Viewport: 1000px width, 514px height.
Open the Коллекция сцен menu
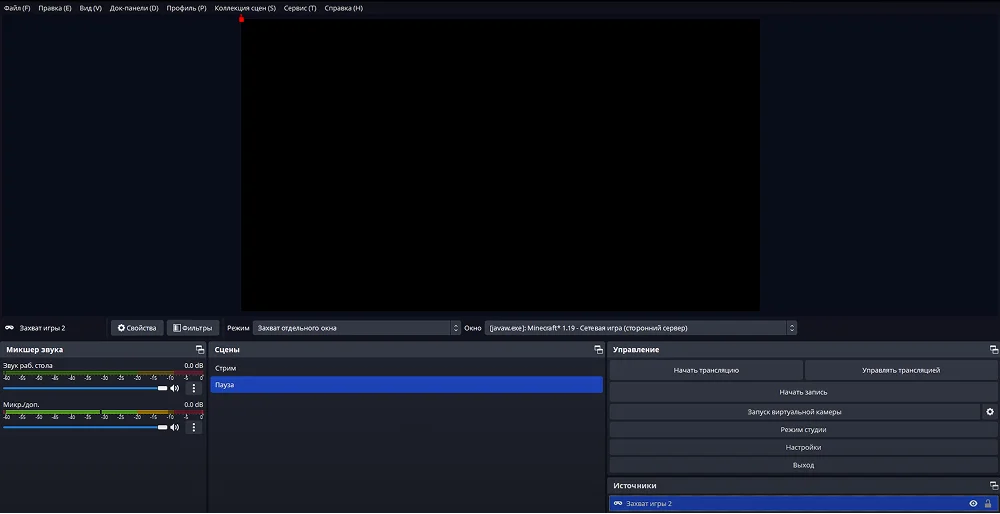[x=245, y=8]
